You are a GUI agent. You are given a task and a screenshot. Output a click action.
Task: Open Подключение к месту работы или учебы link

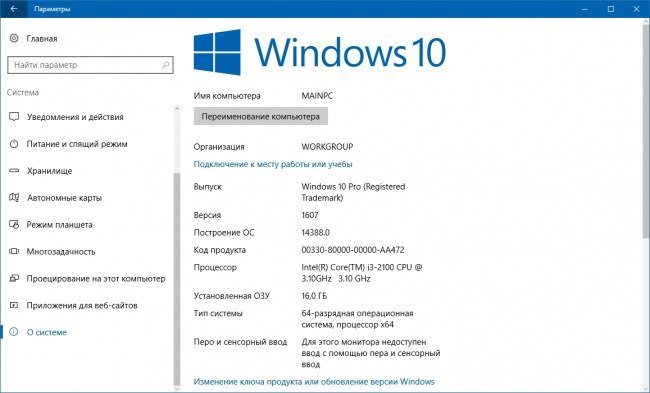(x=273, y=164)
